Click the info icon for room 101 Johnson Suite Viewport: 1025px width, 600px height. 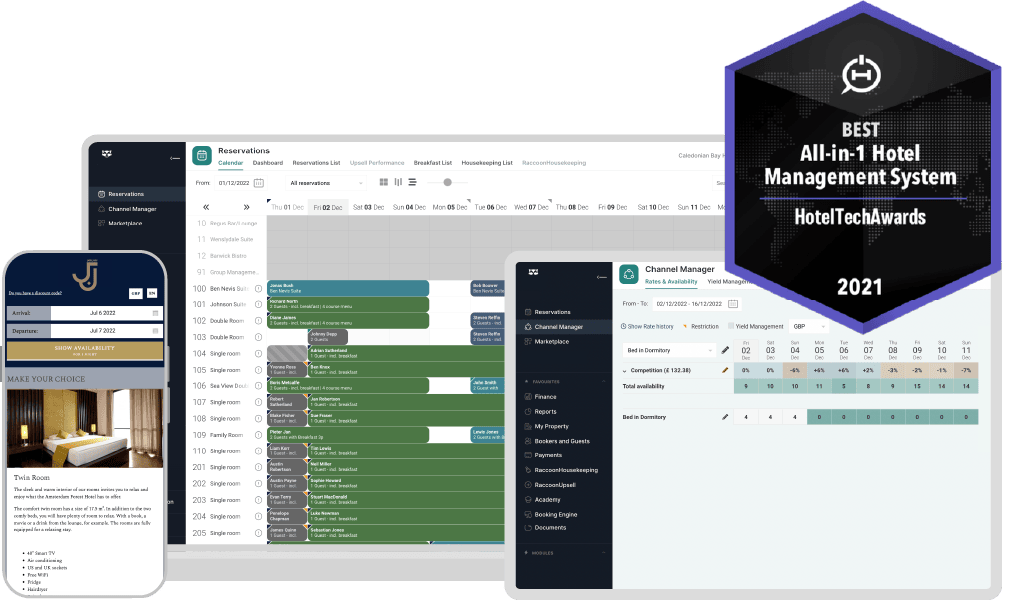[259, 305]
